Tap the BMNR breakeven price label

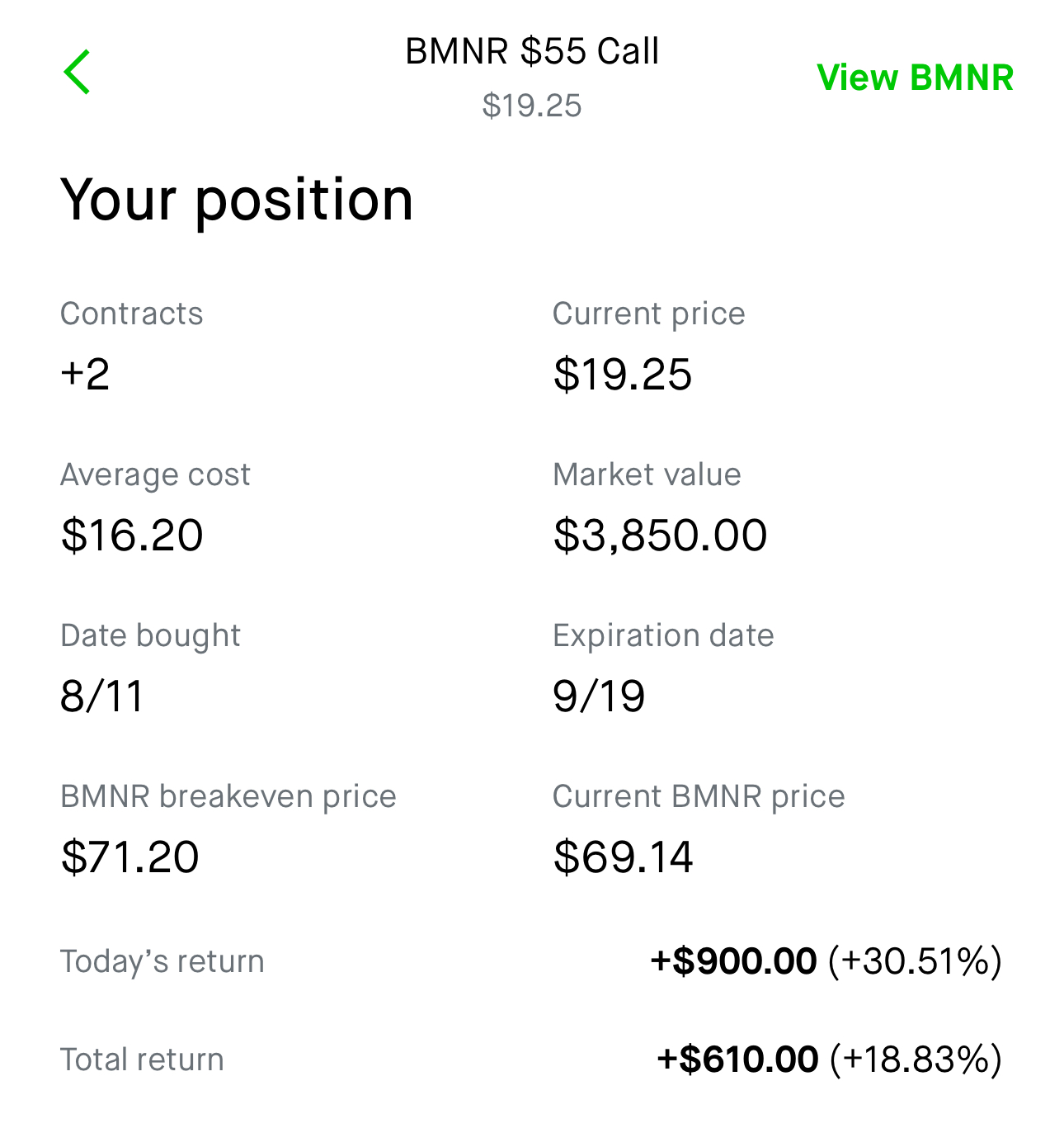[x=228, y=796]
